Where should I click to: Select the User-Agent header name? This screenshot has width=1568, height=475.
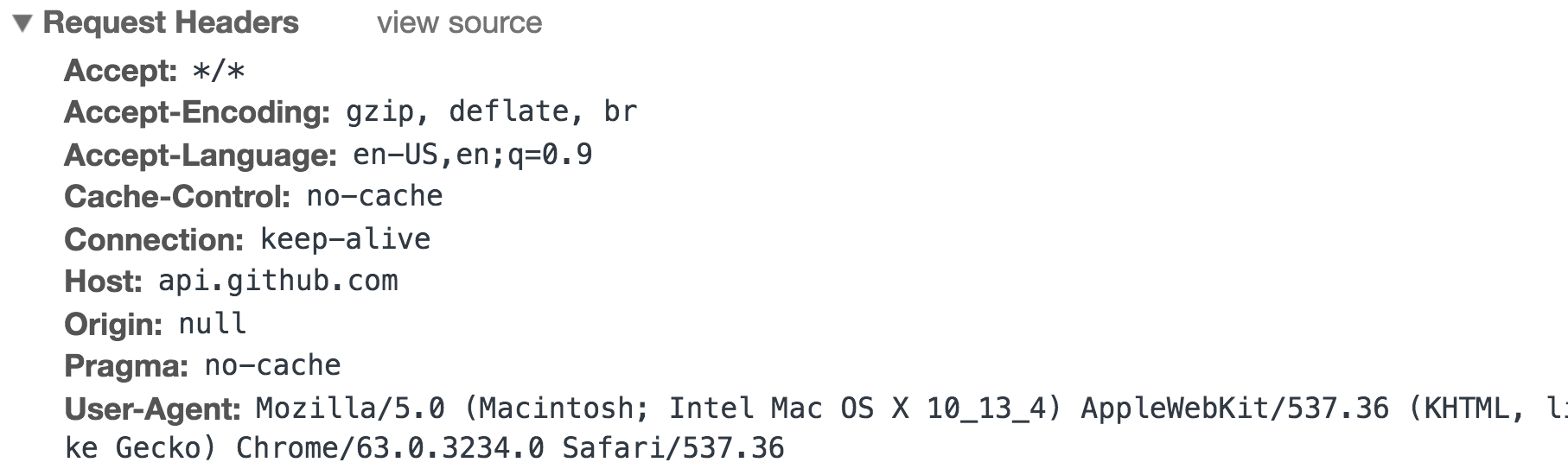click(x=152, y=408)
